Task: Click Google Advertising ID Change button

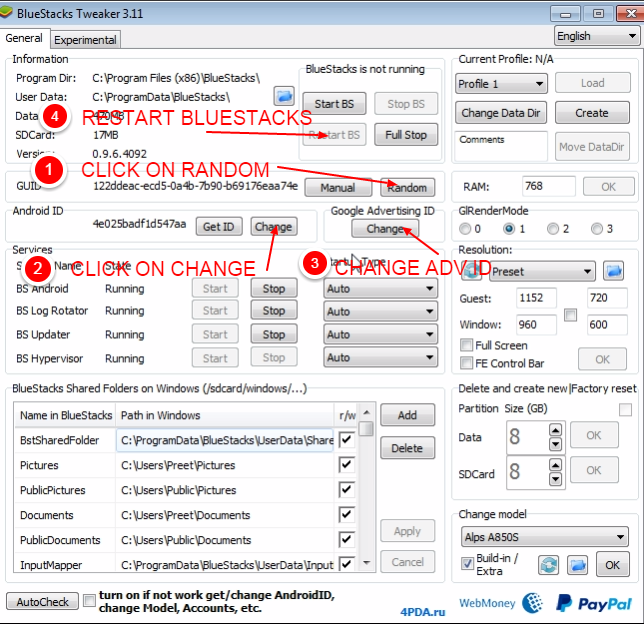Action: tap(385, 228)
